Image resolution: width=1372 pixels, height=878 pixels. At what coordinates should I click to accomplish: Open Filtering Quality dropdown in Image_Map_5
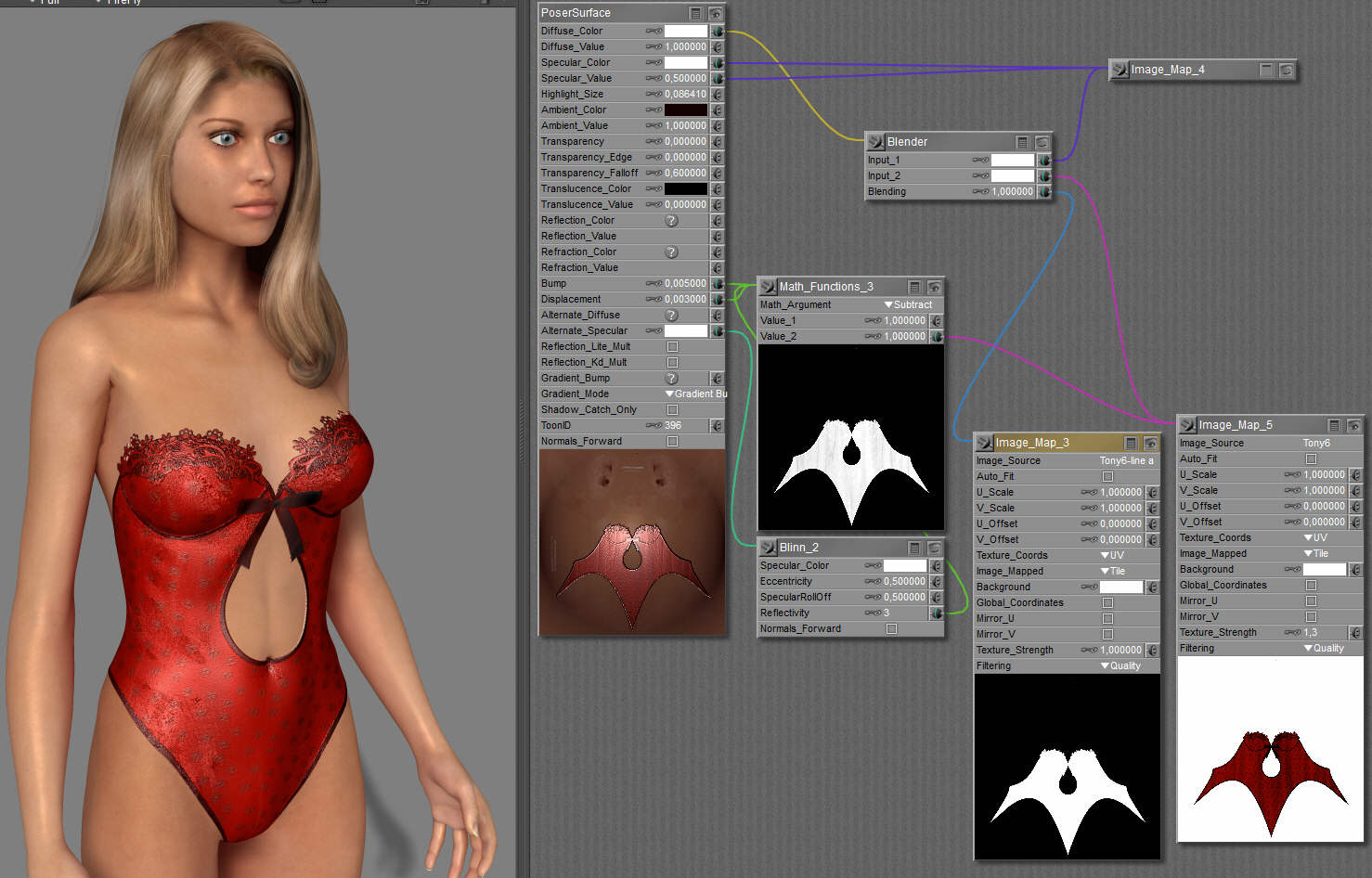point(1323,649)
